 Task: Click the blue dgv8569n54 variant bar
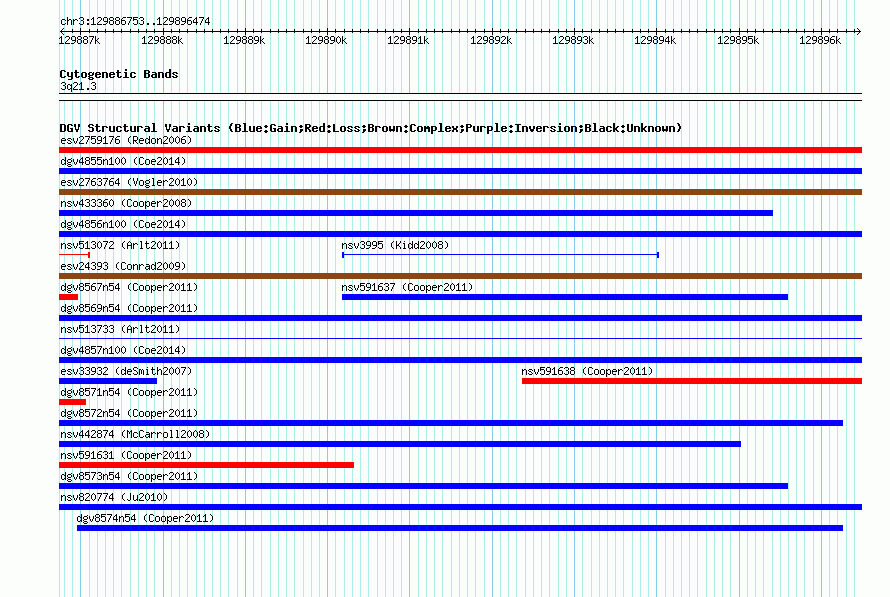(x=460, y=318)
